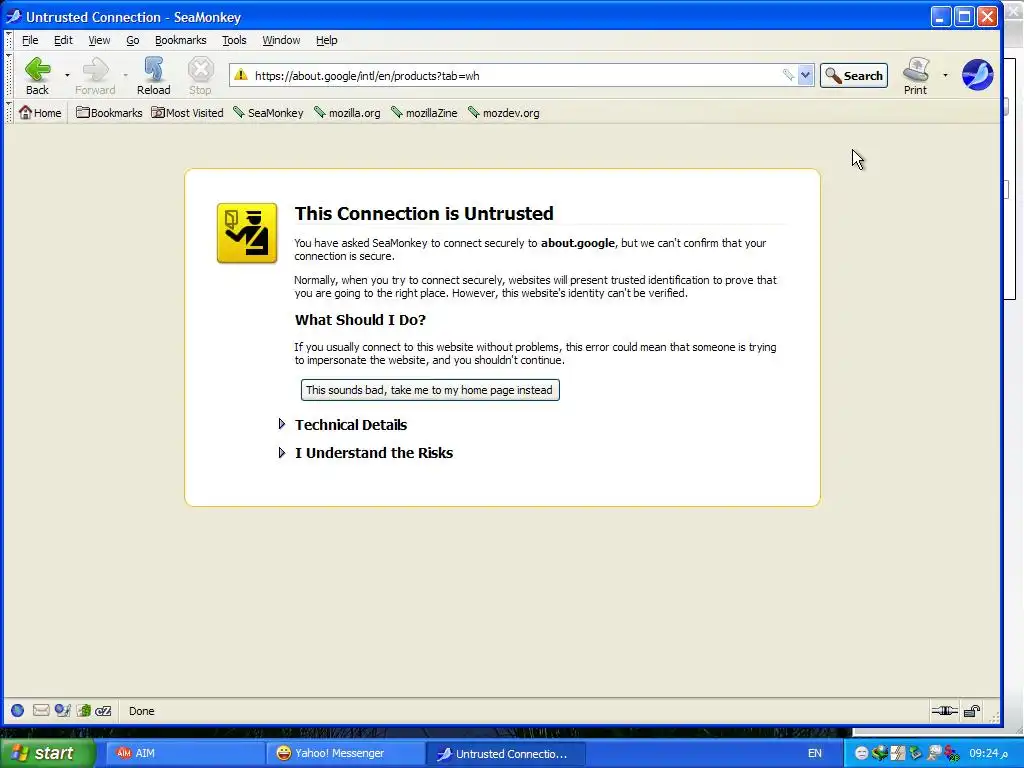The image size is (1024, 768).
Task: Open the mozdev.org bookmark
Action: 504,113
